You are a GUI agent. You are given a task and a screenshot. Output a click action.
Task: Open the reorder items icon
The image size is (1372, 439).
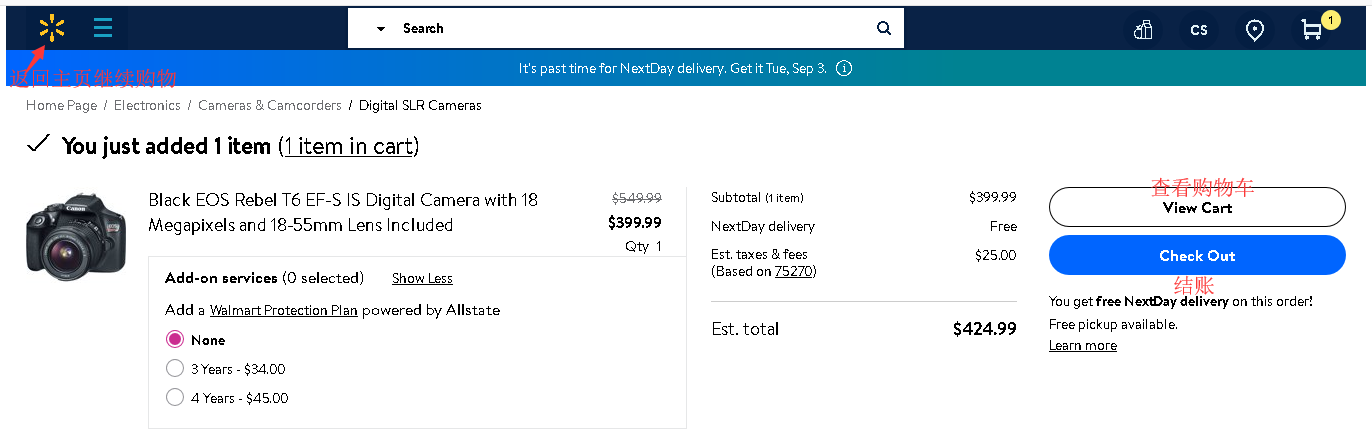[x=1144, y=30]
